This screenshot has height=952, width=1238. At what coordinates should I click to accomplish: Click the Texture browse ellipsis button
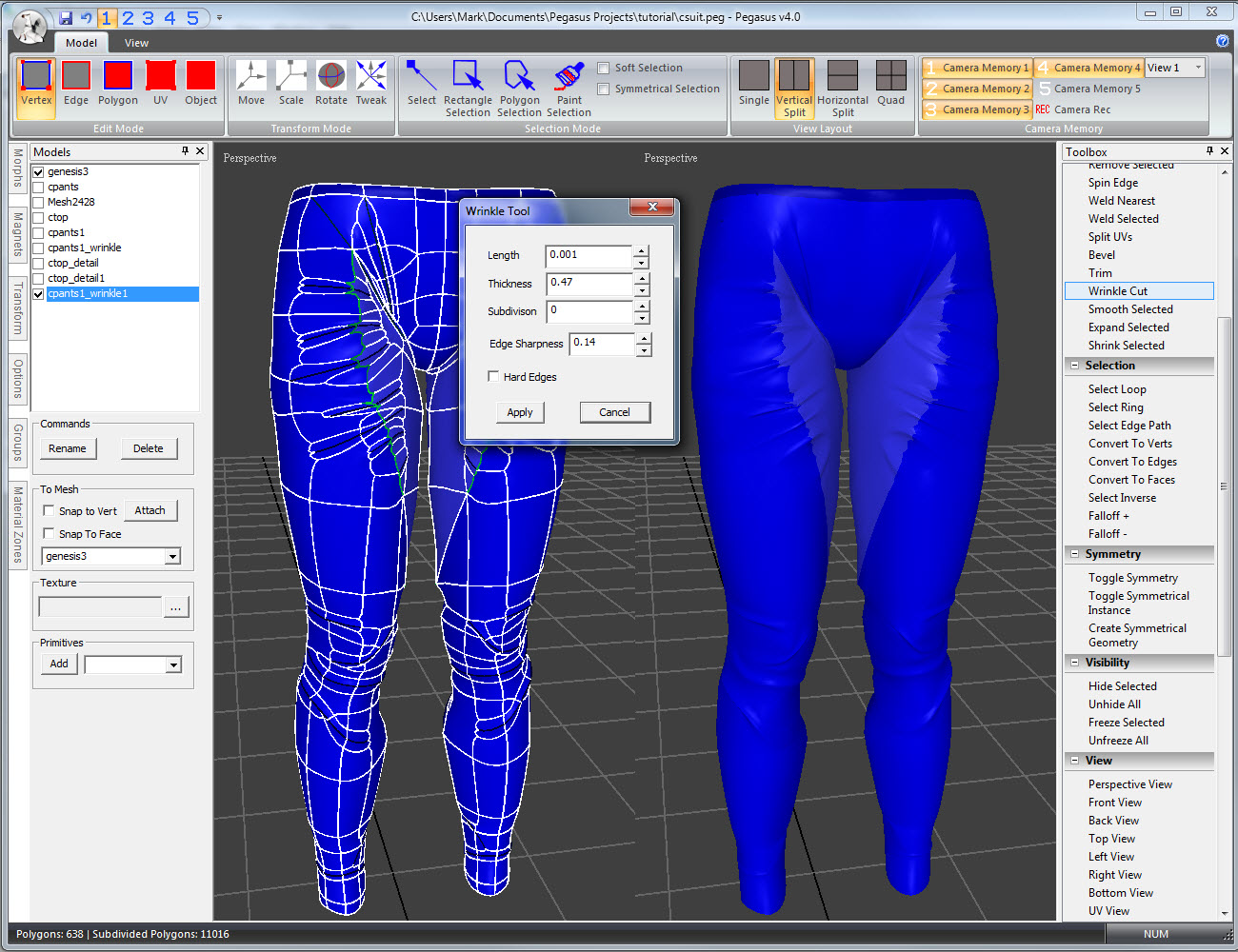[176, 606]
